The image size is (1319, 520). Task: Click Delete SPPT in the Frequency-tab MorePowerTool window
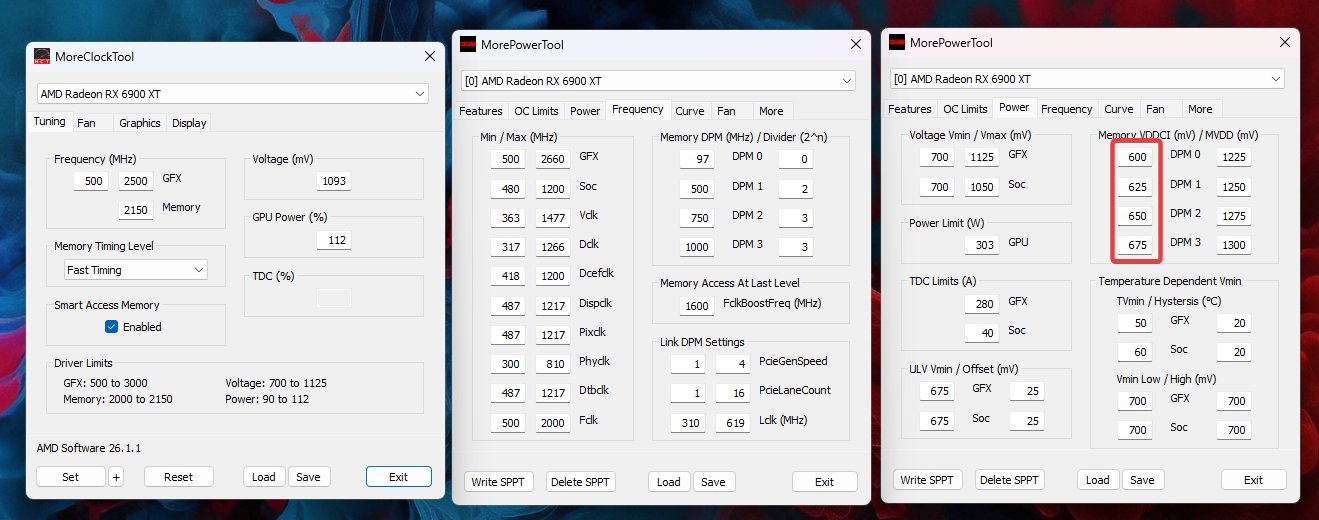pos(581,482)
